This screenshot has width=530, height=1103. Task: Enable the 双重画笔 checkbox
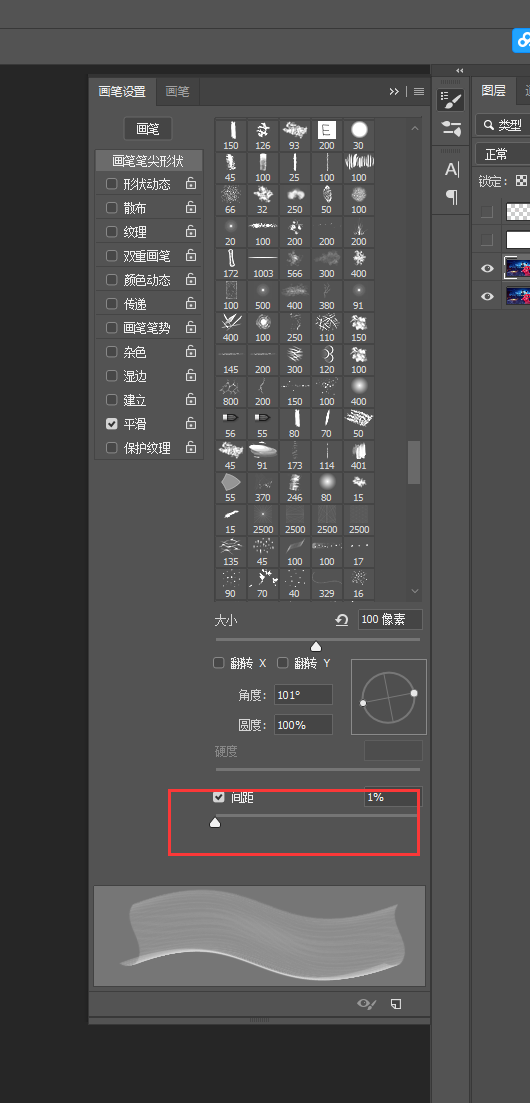[x=111, y=256]
